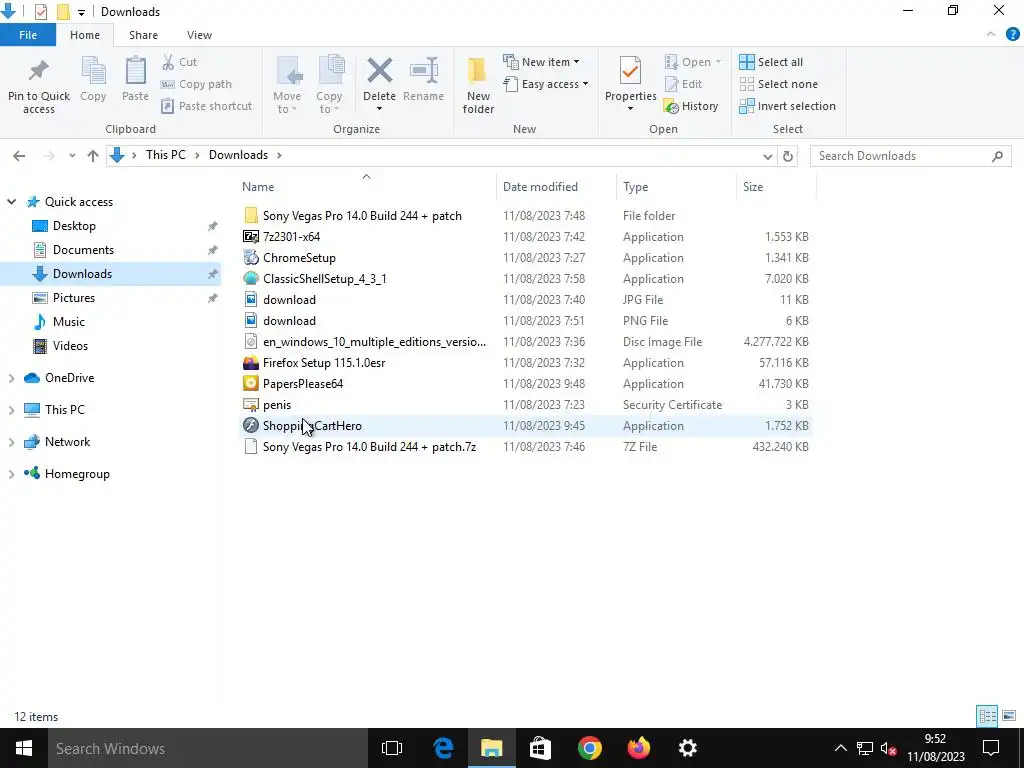Viewport: 1024px width, 768px height.
Task: Open Microsoft Edge from taskbar
Action: pyautogui.click(x=443, y=748)
